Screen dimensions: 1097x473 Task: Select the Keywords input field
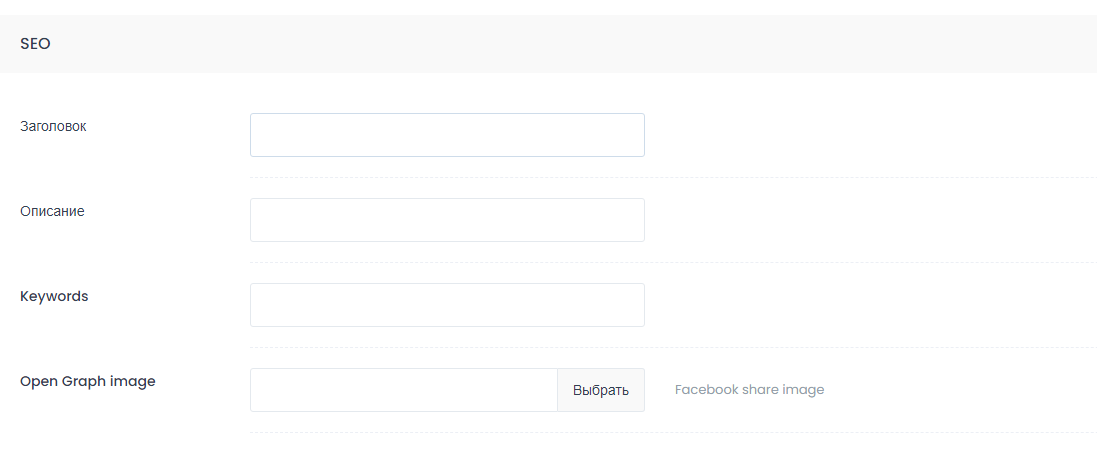click(x=447, y=305)
